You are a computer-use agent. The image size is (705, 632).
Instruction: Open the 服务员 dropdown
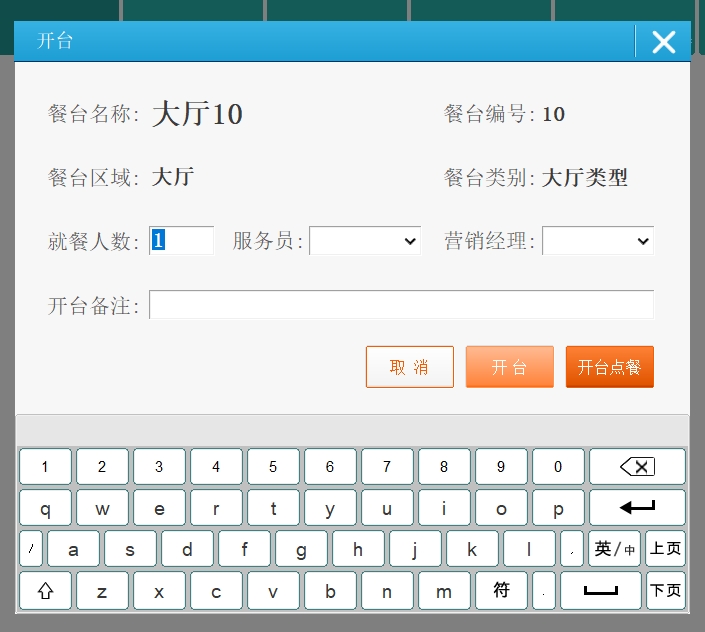click(365, 241)
